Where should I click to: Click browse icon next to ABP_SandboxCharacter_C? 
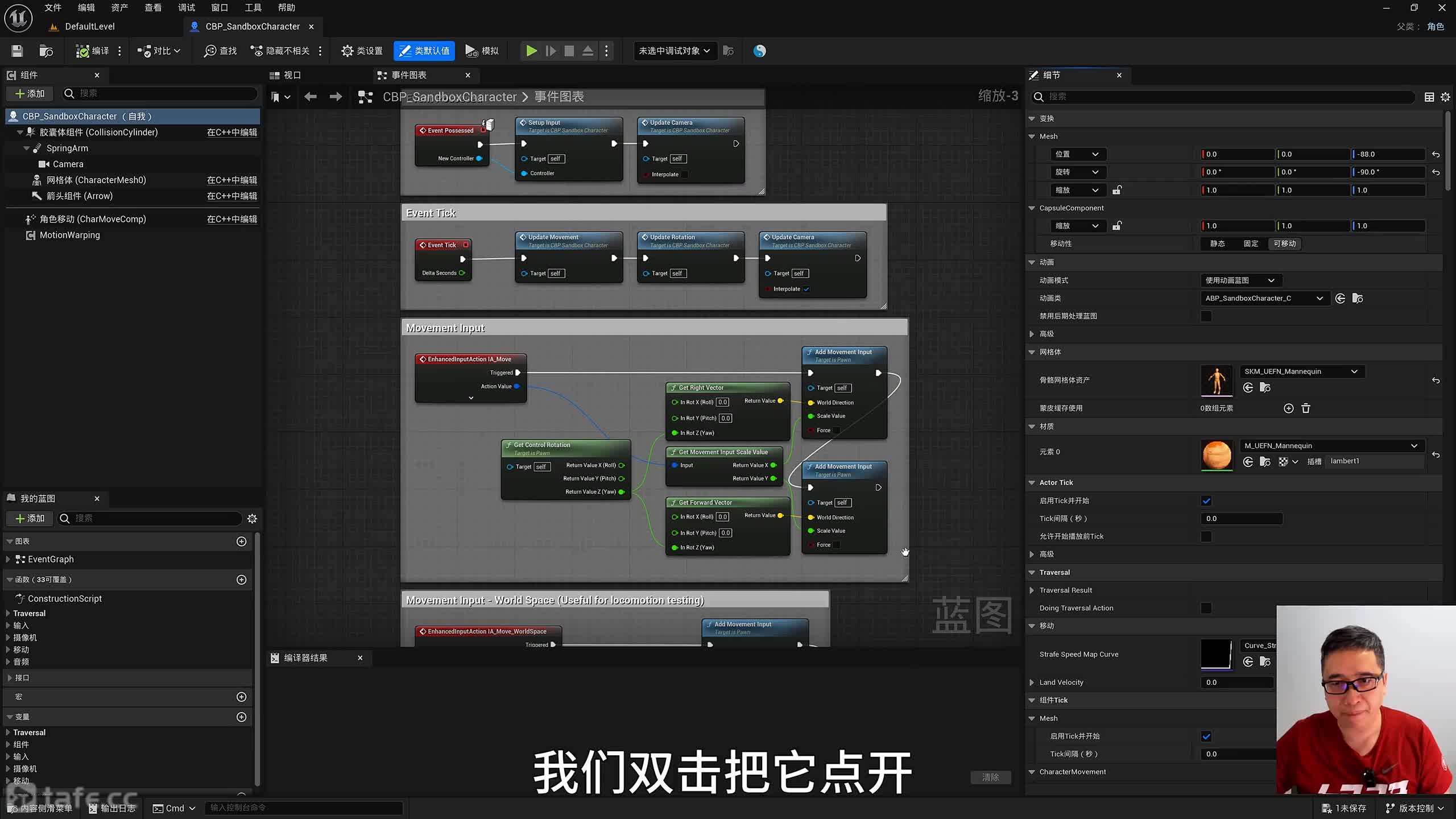(1358, 299)
